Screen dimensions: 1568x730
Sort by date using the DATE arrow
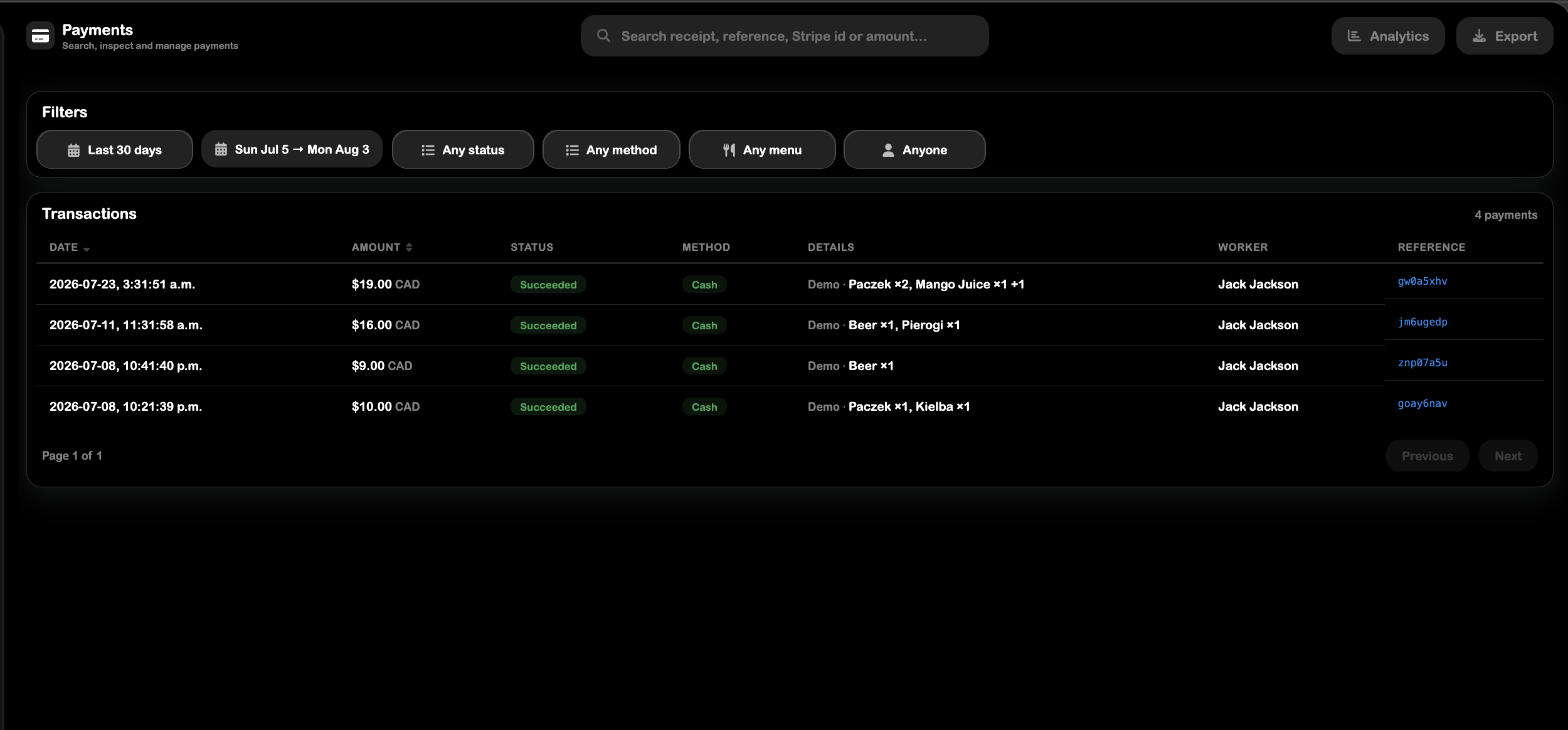[87, 248]
